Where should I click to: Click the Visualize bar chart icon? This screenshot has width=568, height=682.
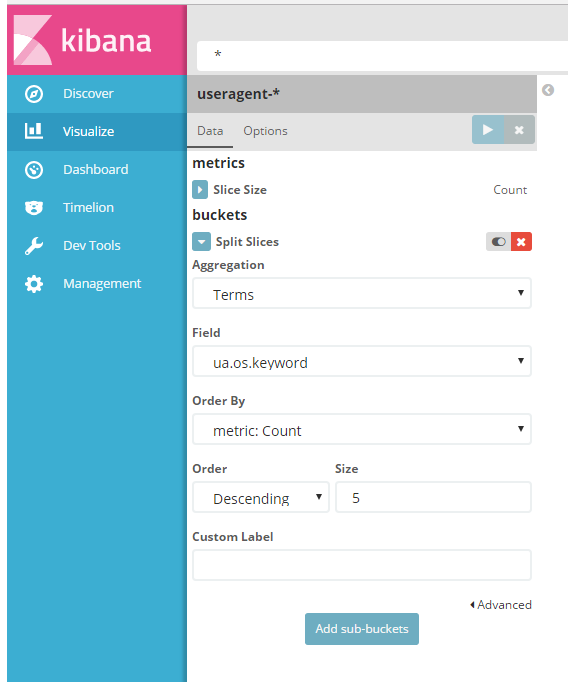click(34, 131)
